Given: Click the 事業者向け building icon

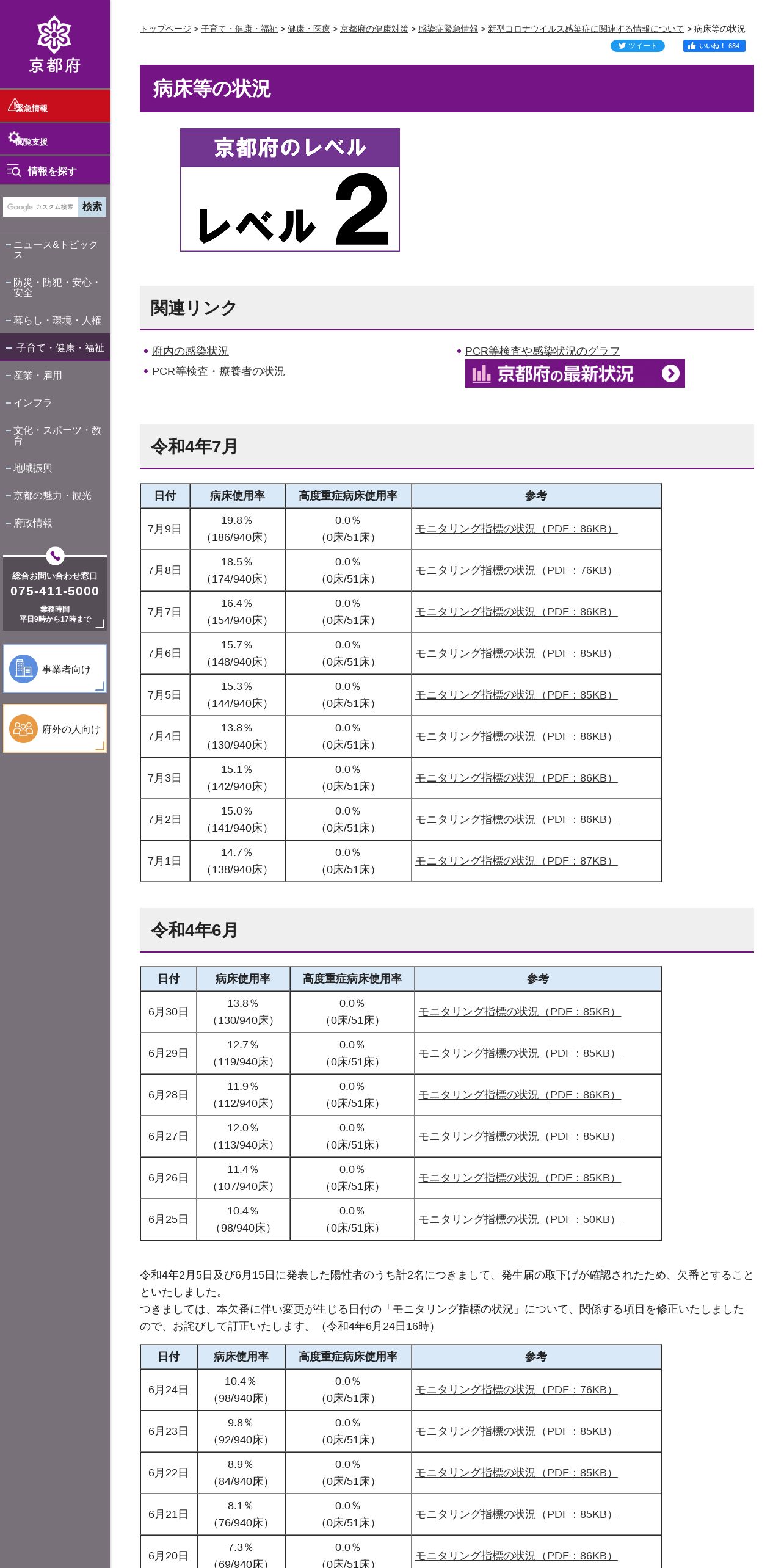Looking at the screenshot, I should pos(24,669).
